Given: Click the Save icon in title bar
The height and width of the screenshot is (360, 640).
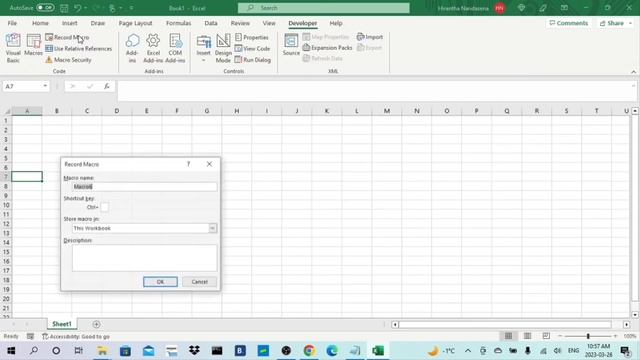Looking at the screenshot, I should point(64,8).
